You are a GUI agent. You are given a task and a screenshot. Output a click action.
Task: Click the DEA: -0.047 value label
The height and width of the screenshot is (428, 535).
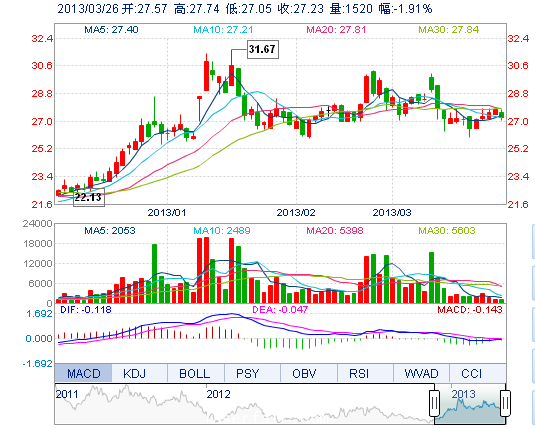tap(280, 310)
